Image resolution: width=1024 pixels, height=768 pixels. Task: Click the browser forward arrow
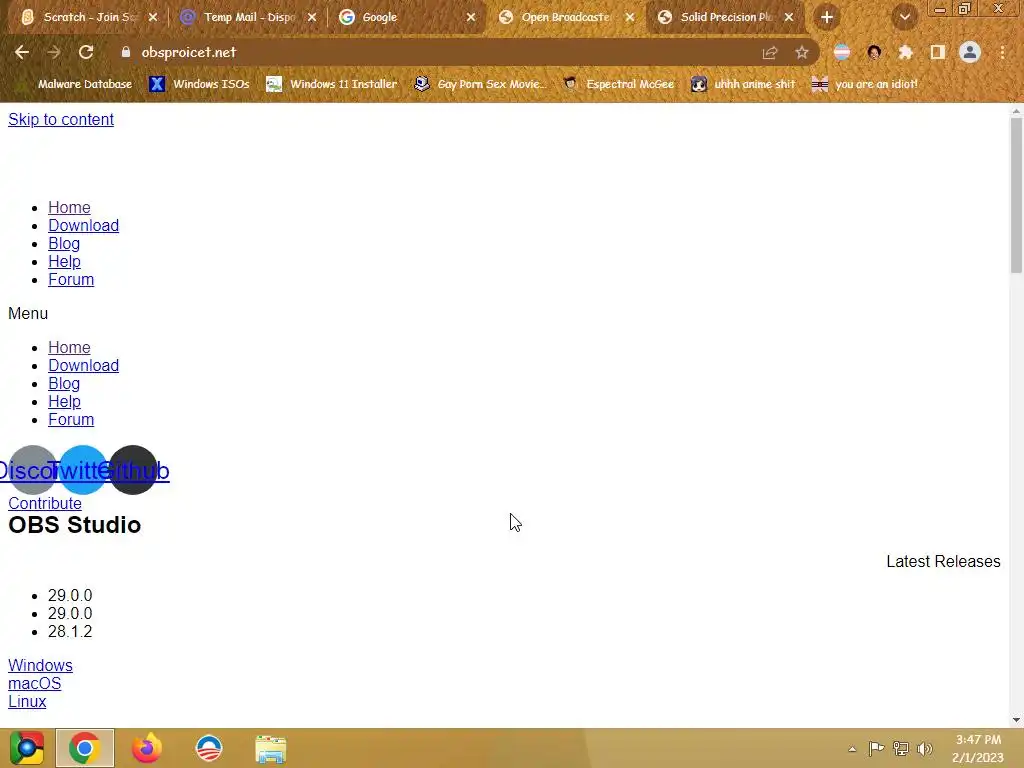pyautogui.click(x=54, y=52)
